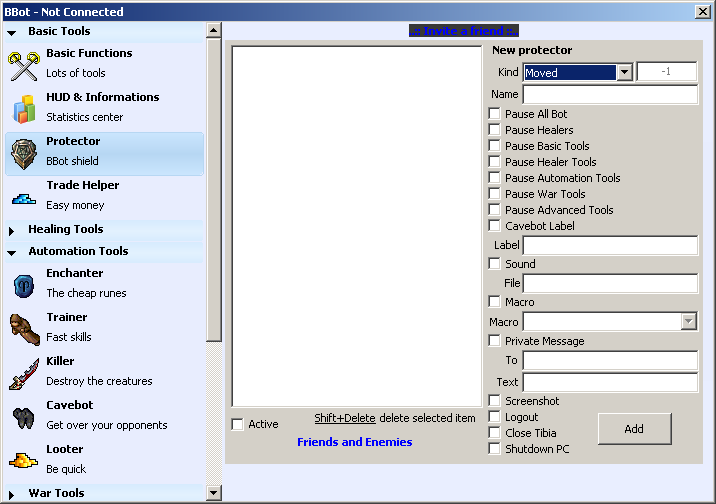The width and height of the screenshot is (716, 504).
Task: Open the Macro combo box
Action: tap(688, 321)
